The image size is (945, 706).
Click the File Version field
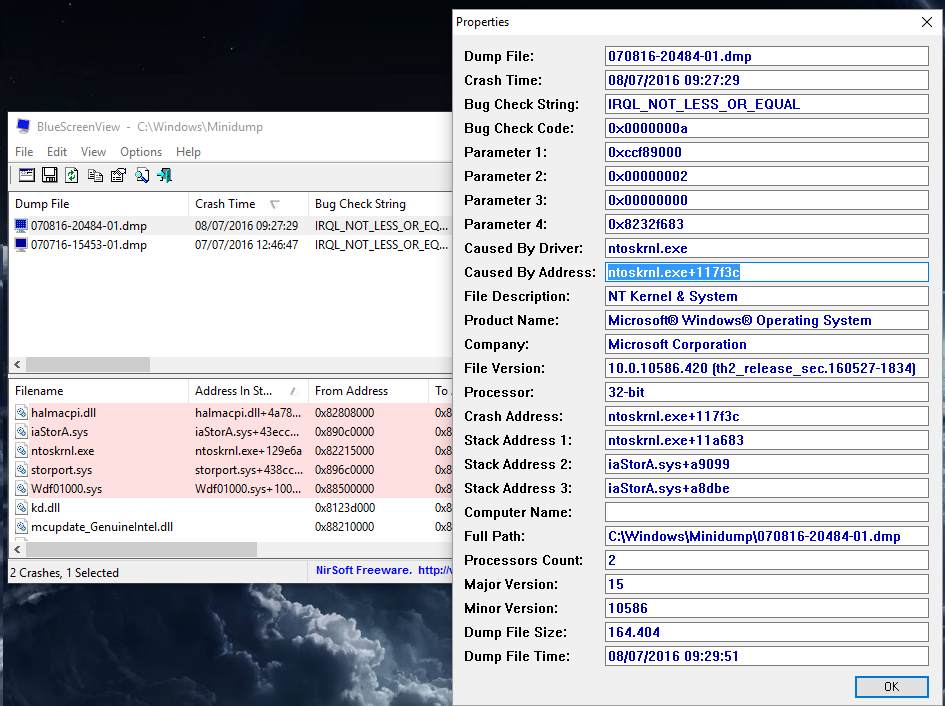coord(767,368)
